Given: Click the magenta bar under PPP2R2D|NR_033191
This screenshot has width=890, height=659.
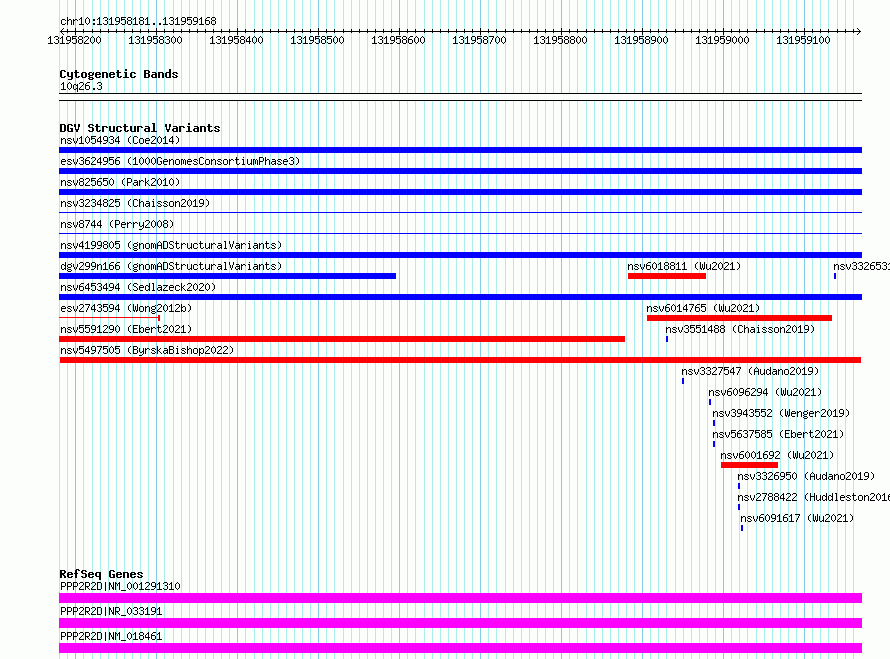Looking at the screenshot, I should (x=460, y=623).
